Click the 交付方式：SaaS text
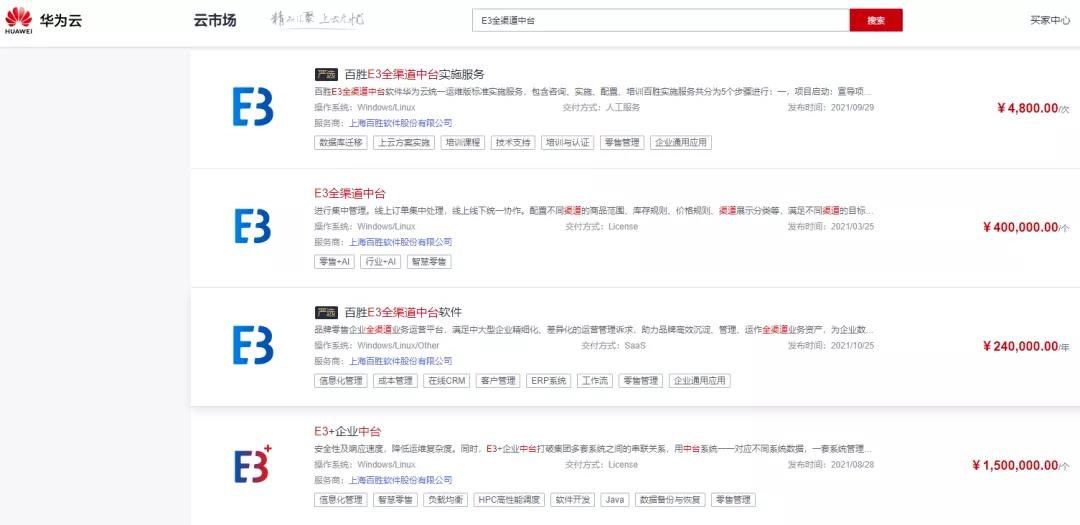This screenshot has height=525, width=1080. (613, 345)
